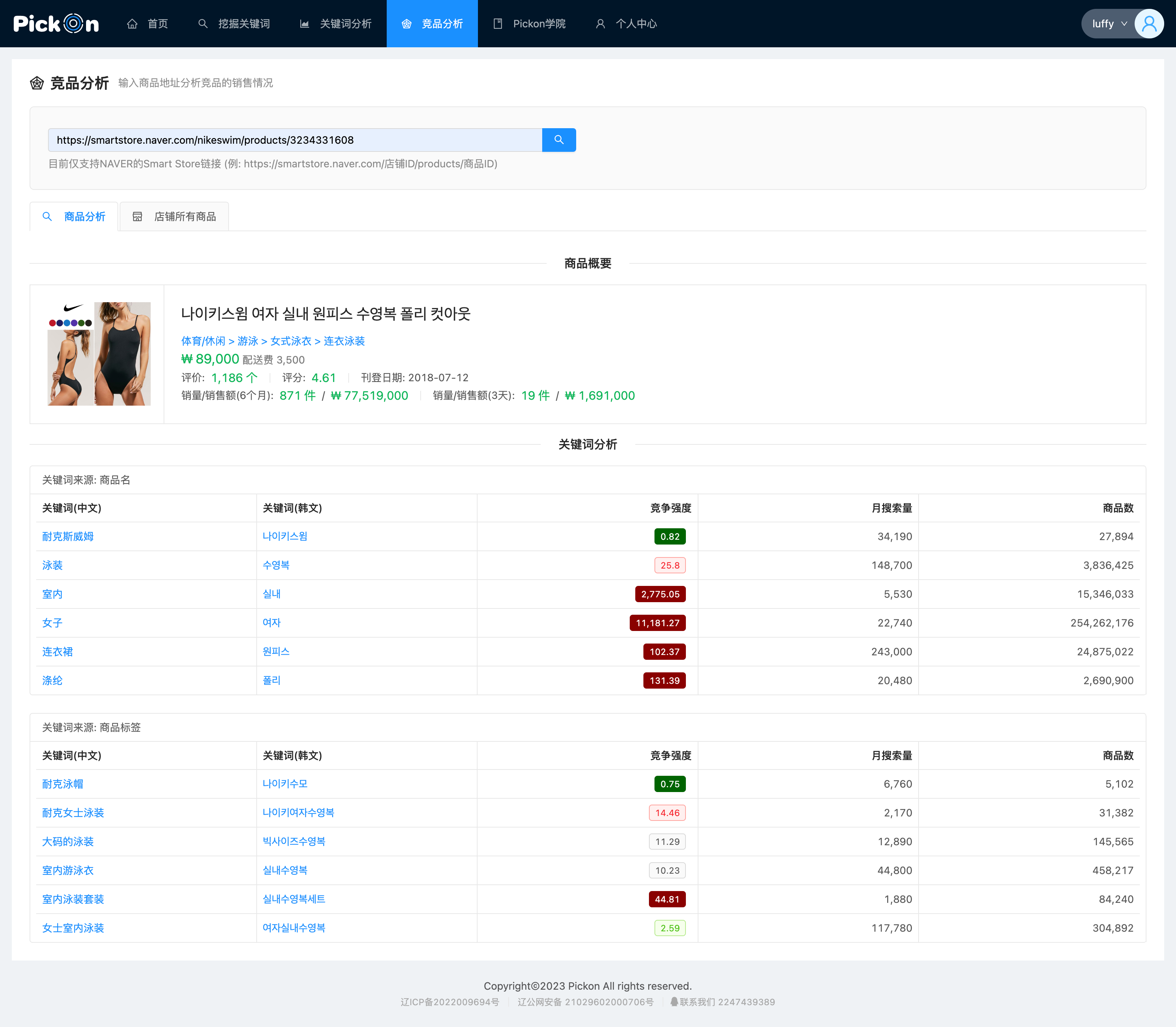Click Korean keyword 폴리

point(271,681)
